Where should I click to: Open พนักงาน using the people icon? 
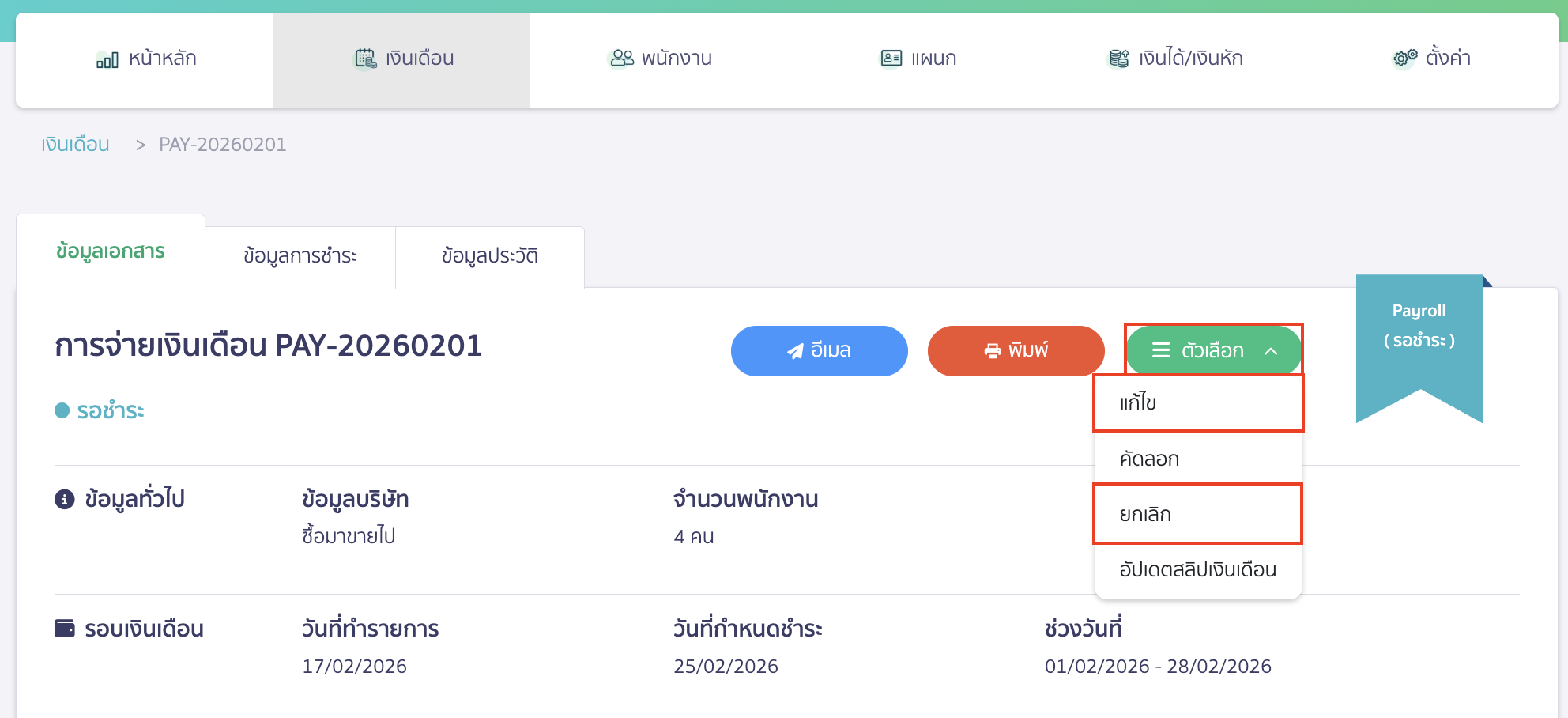coord(621,57)
